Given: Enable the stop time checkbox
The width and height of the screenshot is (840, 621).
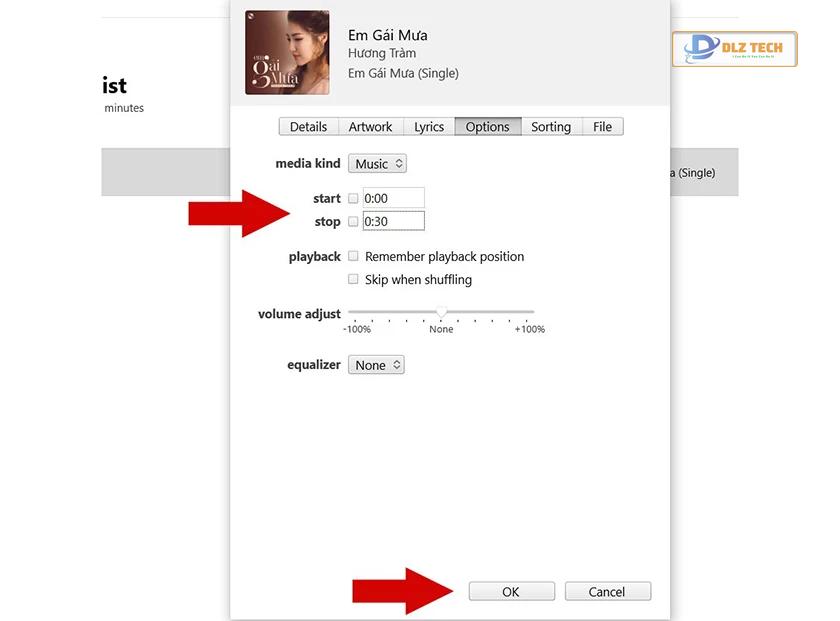Looking at the screenshot, I should (353, 221).
